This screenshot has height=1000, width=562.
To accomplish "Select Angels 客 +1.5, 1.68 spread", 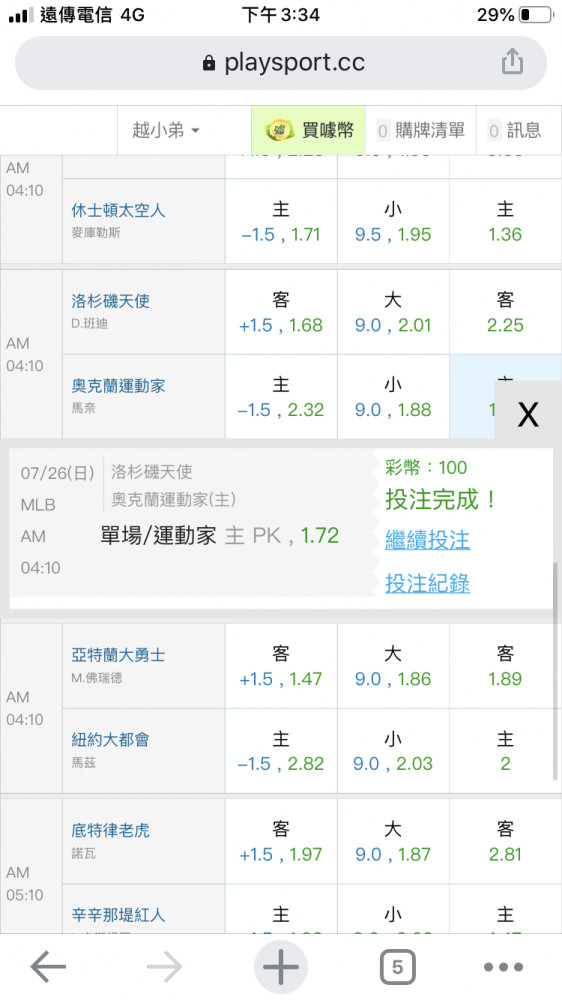I will tap(281, 312).
